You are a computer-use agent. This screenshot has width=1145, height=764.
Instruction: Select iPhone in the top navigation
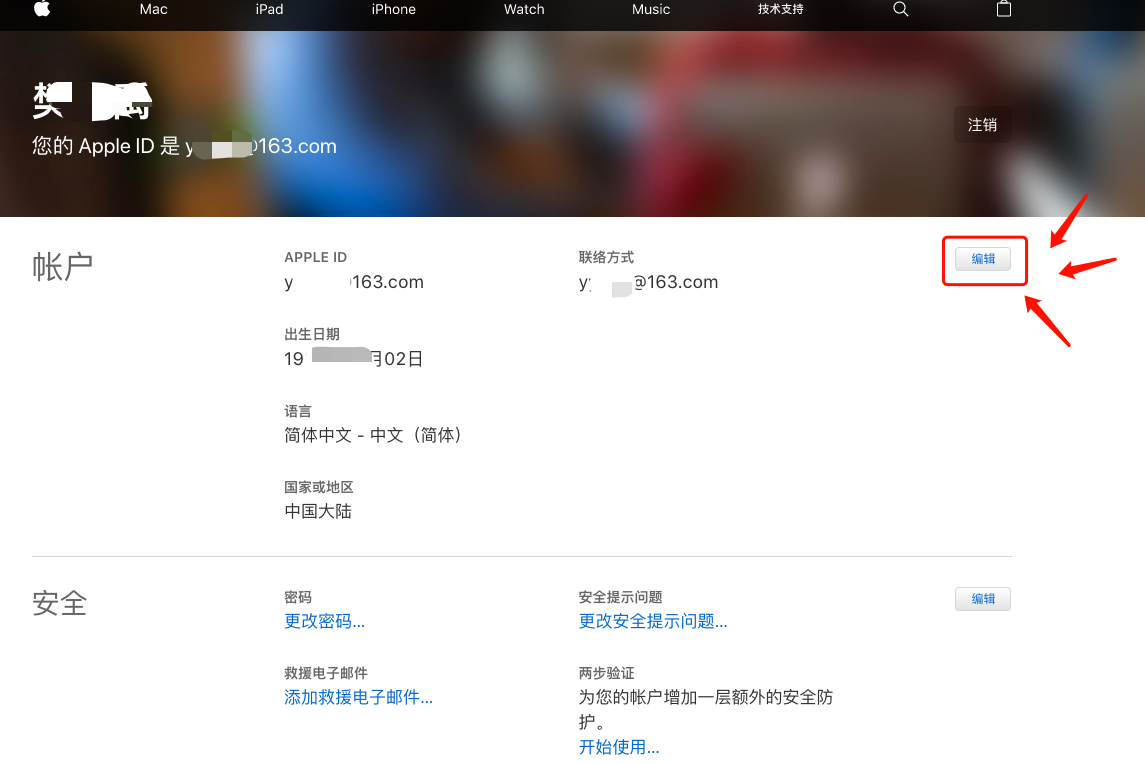click(394, 9)
